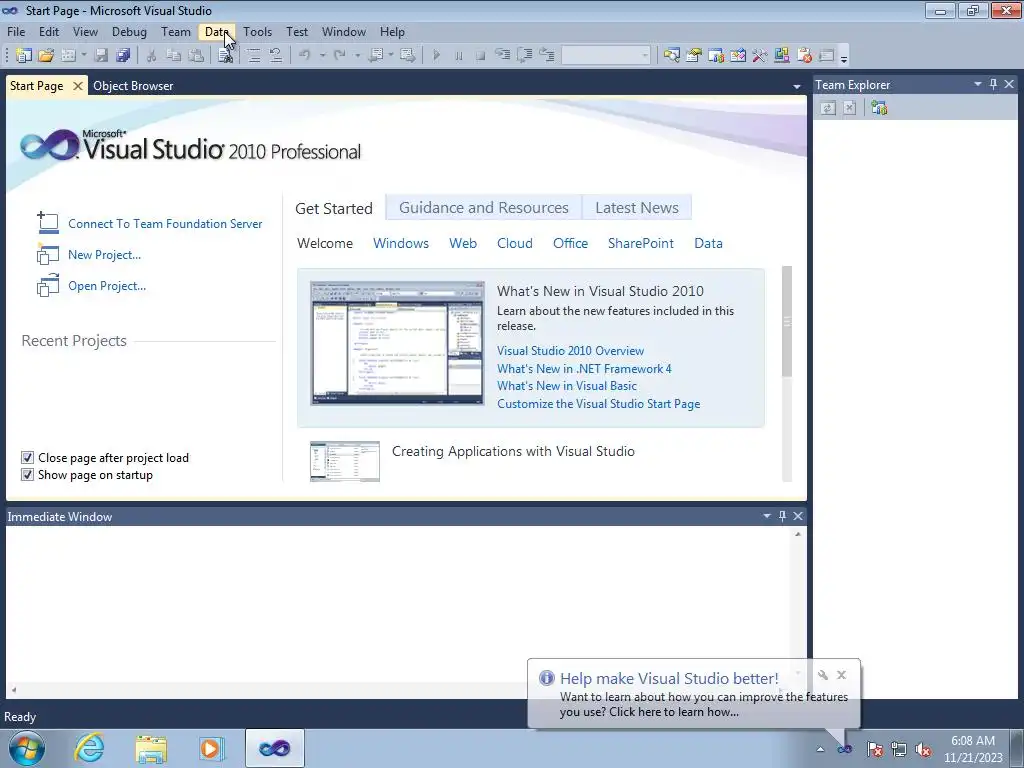Click the Cut scissors toolbar icon
1024x768 pixels.
pyautogui.click(x=152, y=56)
